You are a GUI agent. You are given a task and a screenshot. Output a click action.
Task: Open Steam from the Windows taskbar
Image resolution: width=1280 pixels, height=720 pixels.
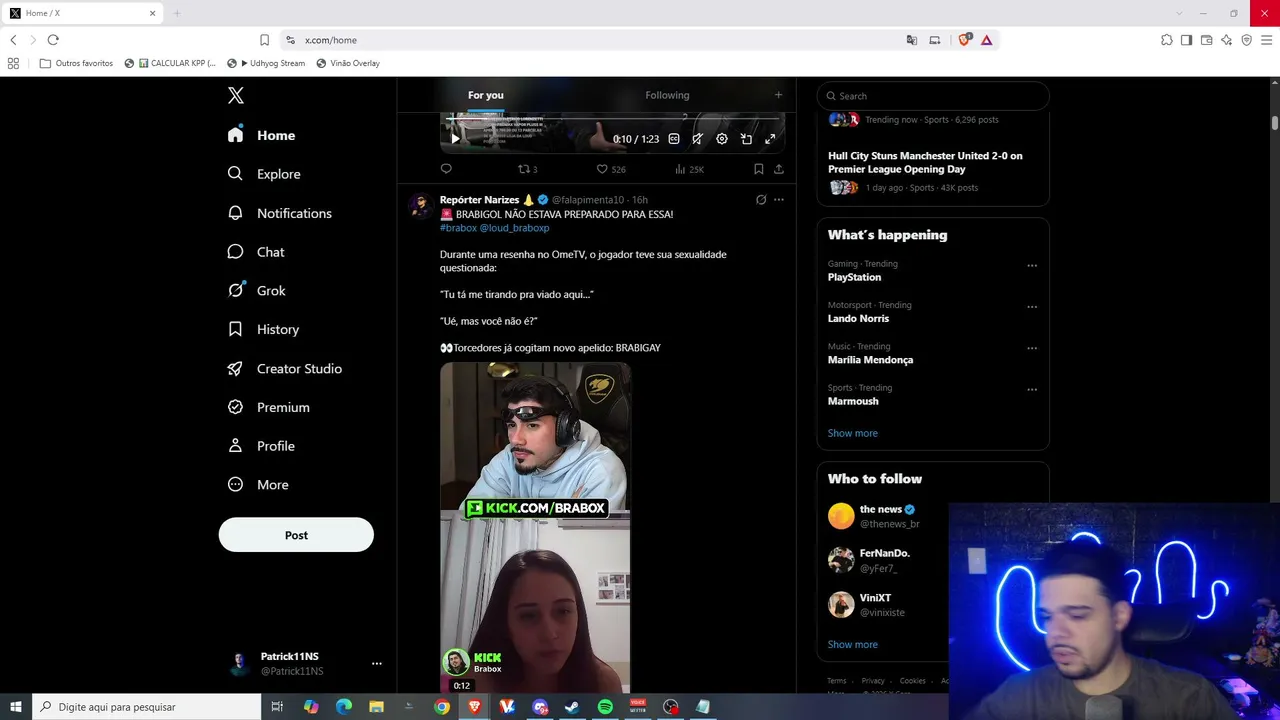pyautogui.click(x=572, y=707)
